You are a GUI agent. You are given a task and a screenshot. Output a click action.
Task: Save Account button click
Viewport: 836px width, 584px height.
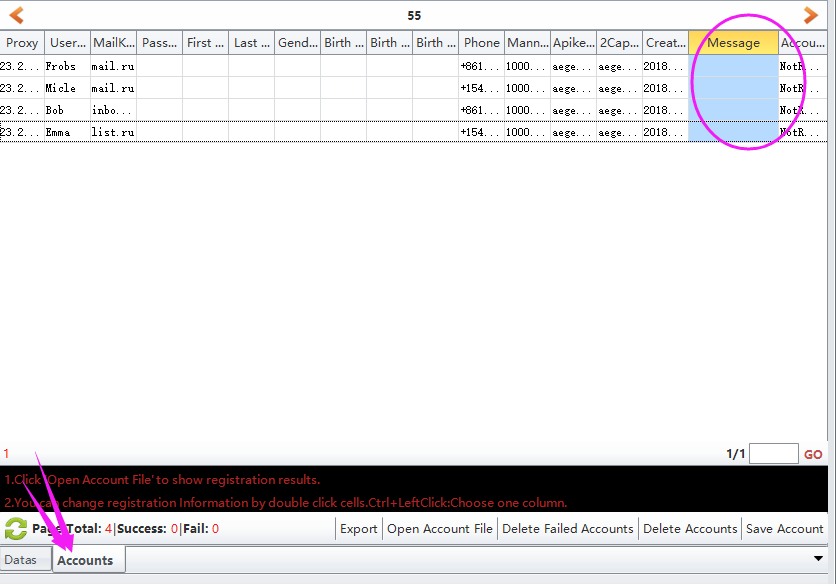tap(785, 529)
